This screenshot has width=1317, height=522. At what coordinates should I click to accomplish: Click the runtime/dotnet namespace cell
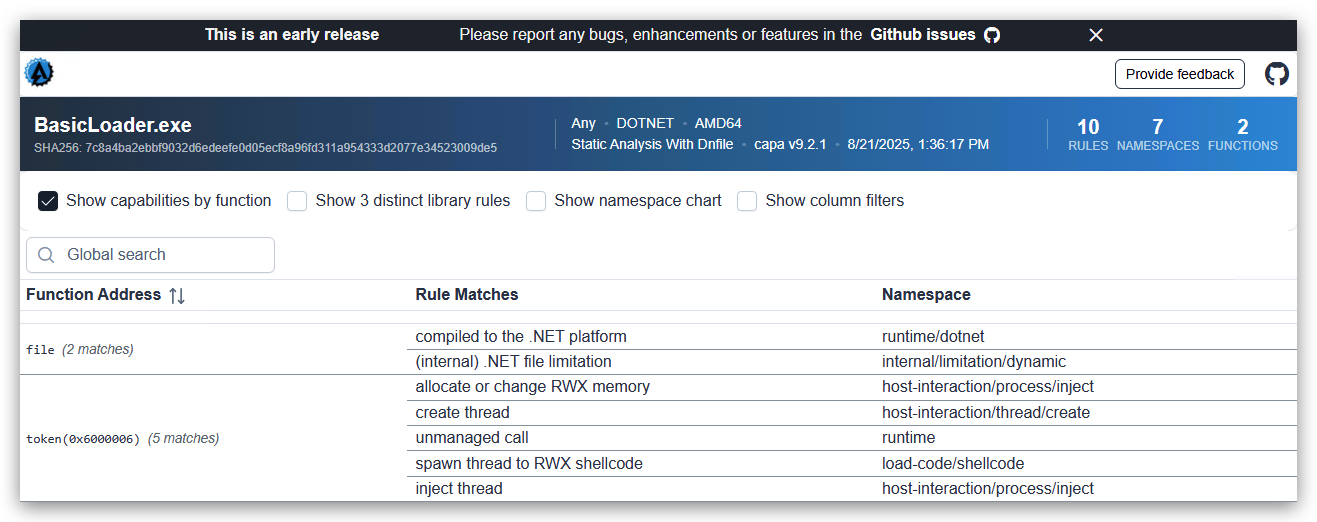click(933, 337)
